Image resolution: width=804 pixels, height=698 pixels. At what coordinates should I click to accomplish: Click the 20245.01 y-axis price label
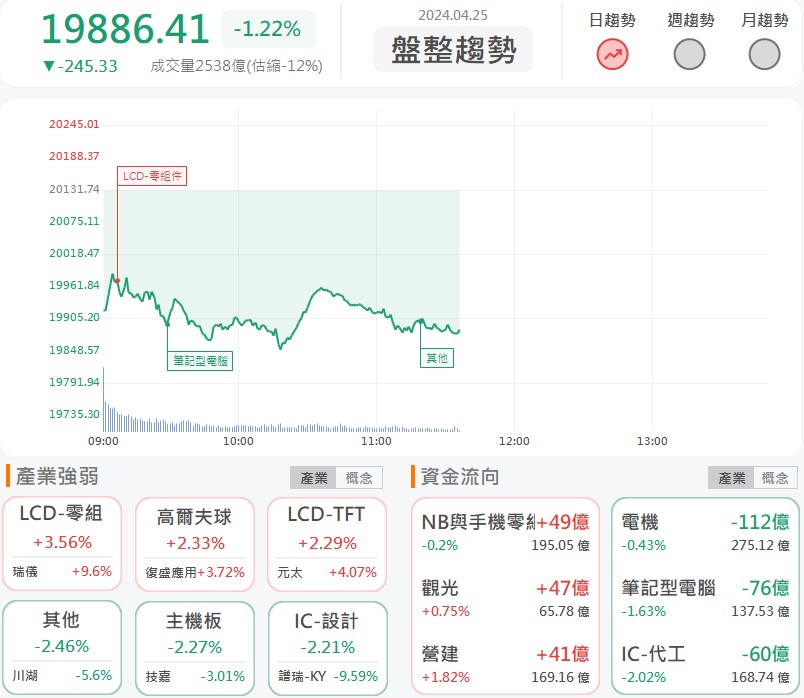coord(74,124)
